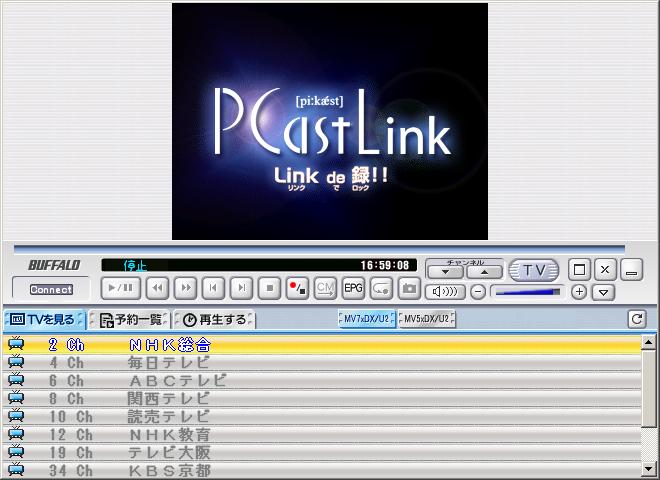Click the 停止 status display

pyautogui.click(x=135, y=265)
